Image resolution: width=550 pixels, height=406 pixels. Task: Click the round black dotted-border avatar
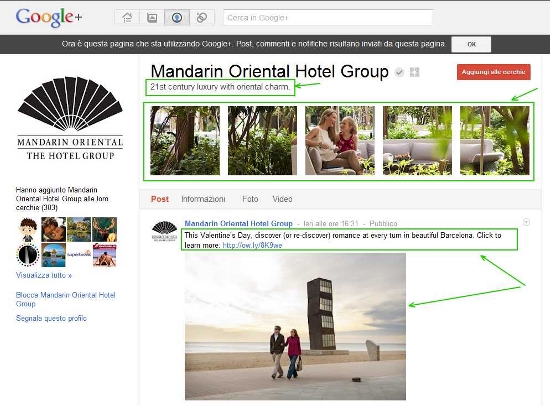[28, 255]
